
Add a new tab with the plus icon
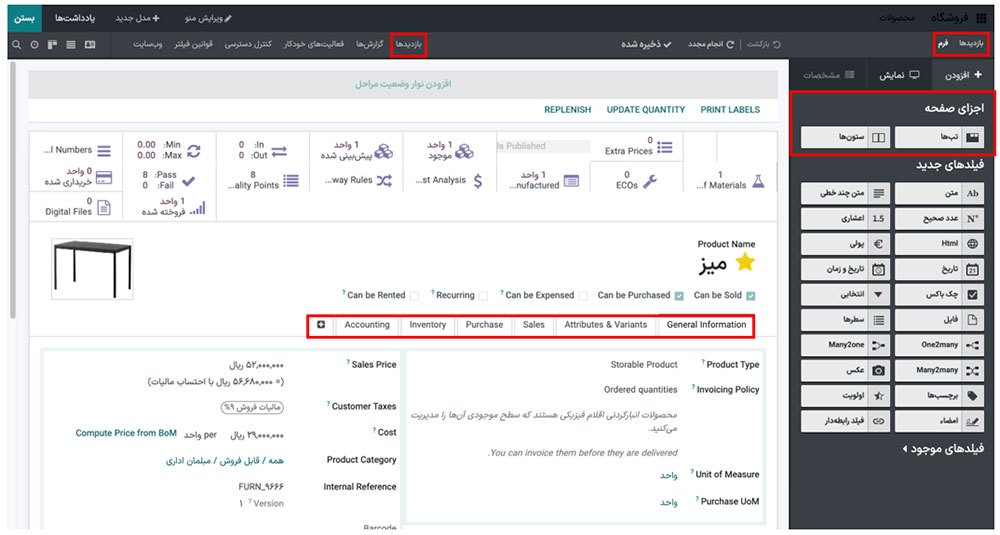(x=321, y=325)
